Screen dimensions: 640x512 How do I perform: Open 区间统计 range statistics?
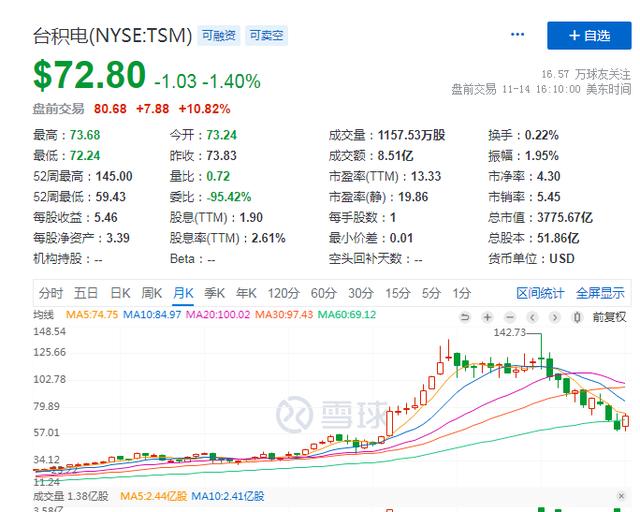point(540,293)
